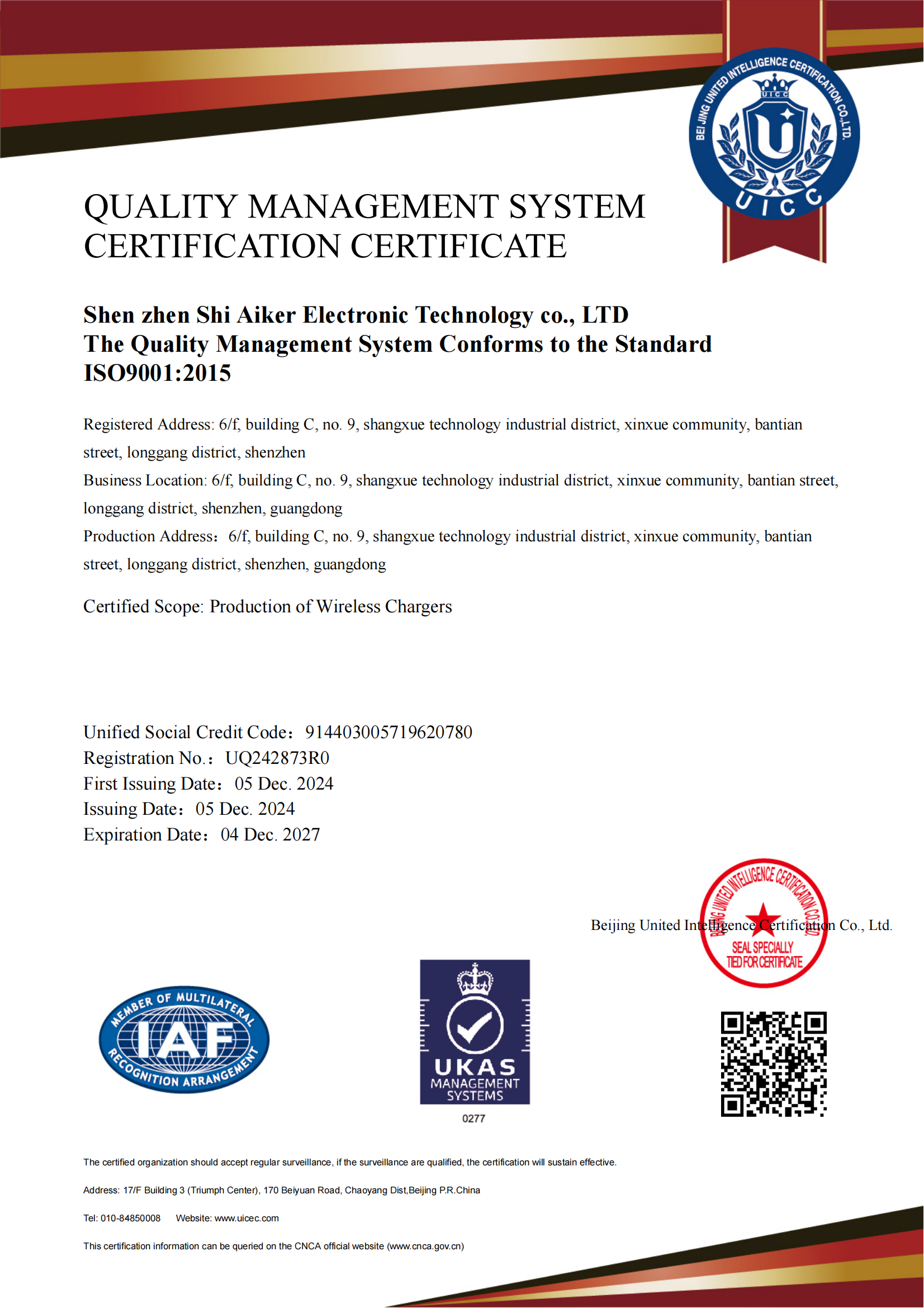Click the registration number UQ242873R0
Image resolution: width=924 pixels, height=1308 pixels.
[277, 758]
